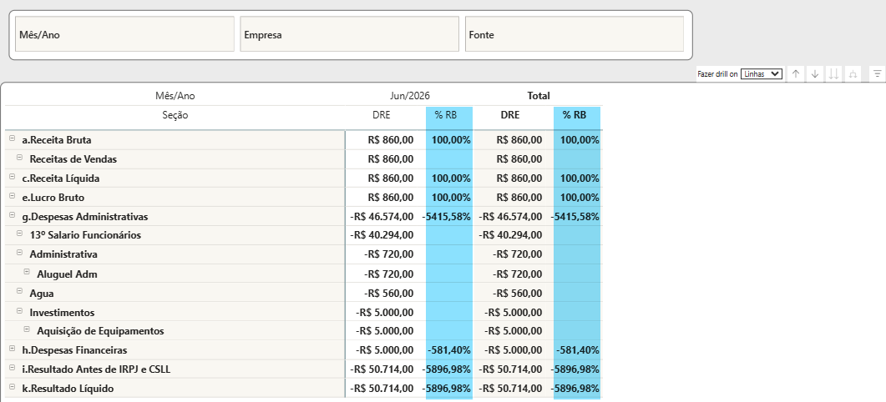
Task: Click the drill down arrow icon
Action: pos(815,74)
